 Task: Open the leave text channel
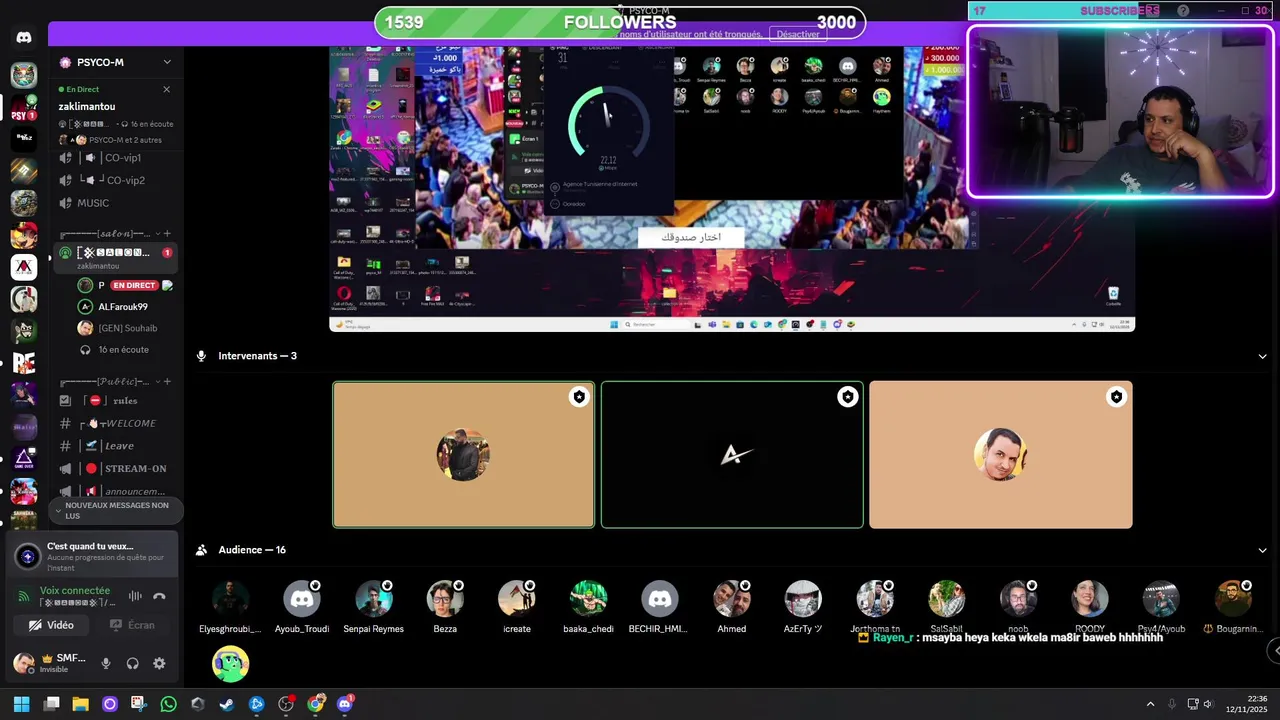(115, 446)
